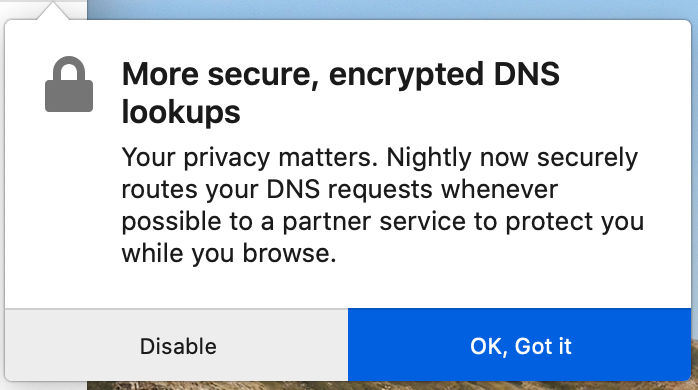Click blank space under the padlock icon
The image size is (698, 390).
click(x=67, y=205)
